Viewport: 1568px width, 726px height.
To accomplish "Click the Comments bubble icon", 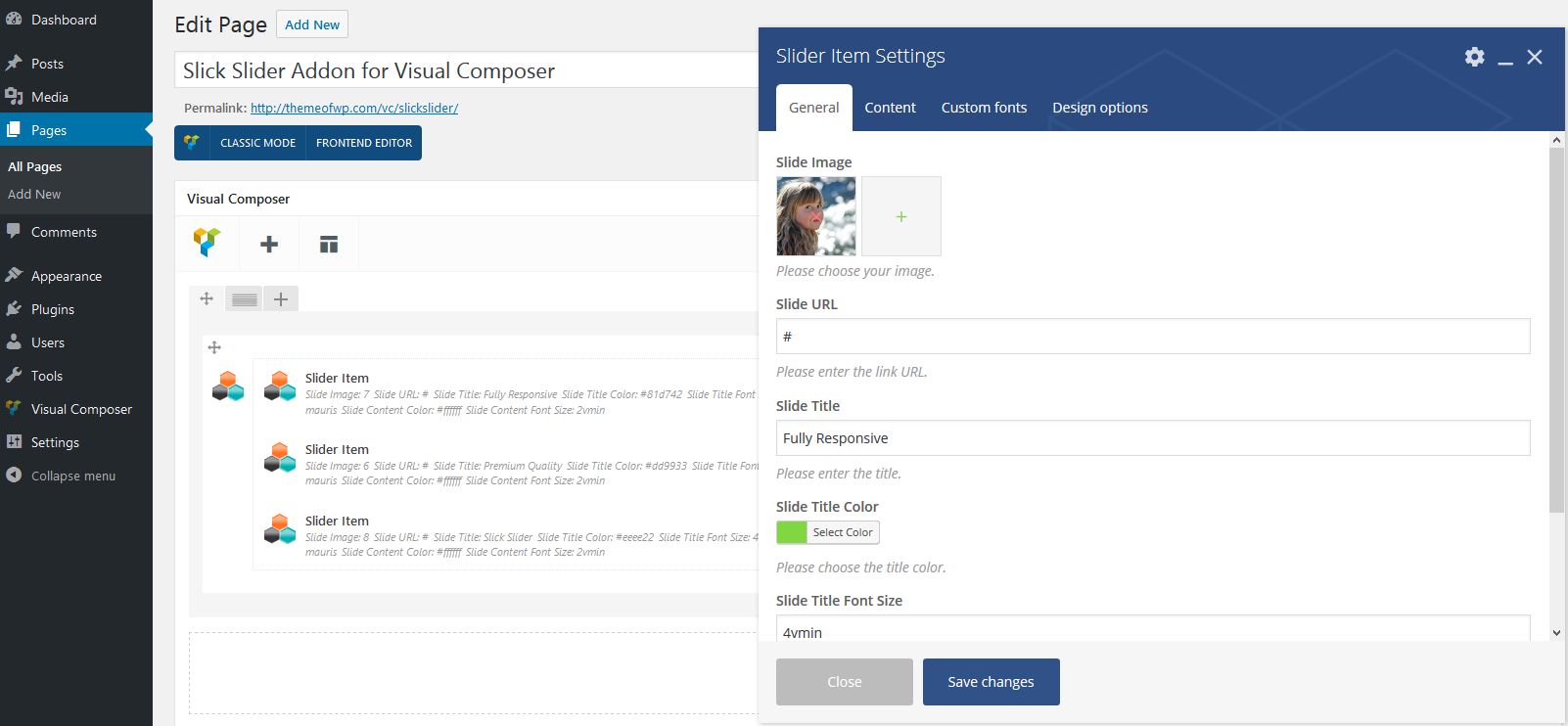I will tap(14, 232).
